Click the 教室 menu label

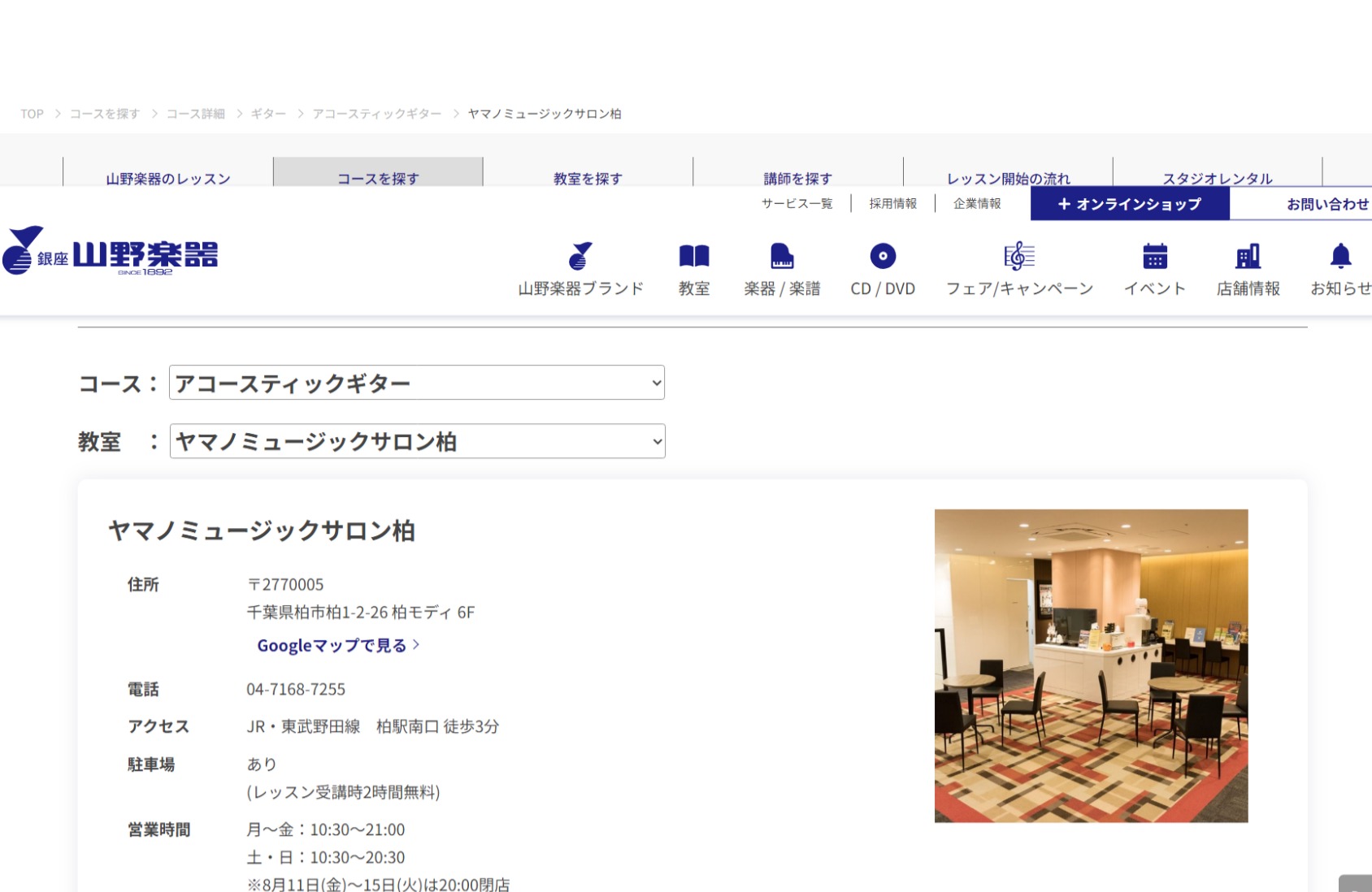pyautogui.click(x=694, y=288)
